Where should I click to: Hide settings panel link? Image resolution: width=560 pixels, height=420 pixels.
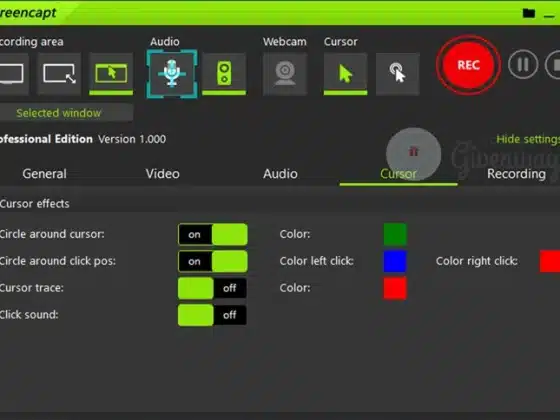coord(528,139)
